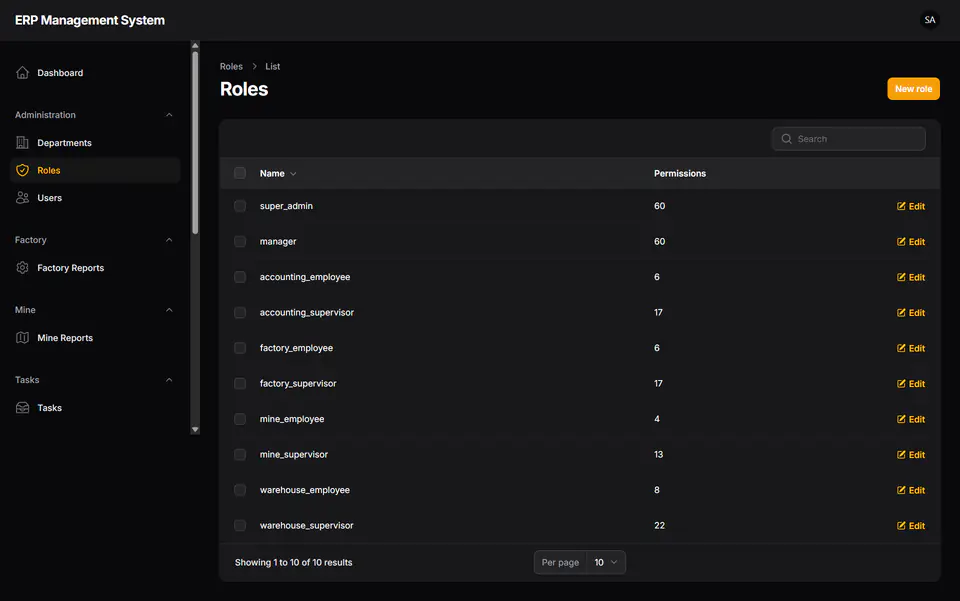This screenshot has height=601, width=960.
Task: Click the magnifier icon in the search box
Action: coord(787,139)
